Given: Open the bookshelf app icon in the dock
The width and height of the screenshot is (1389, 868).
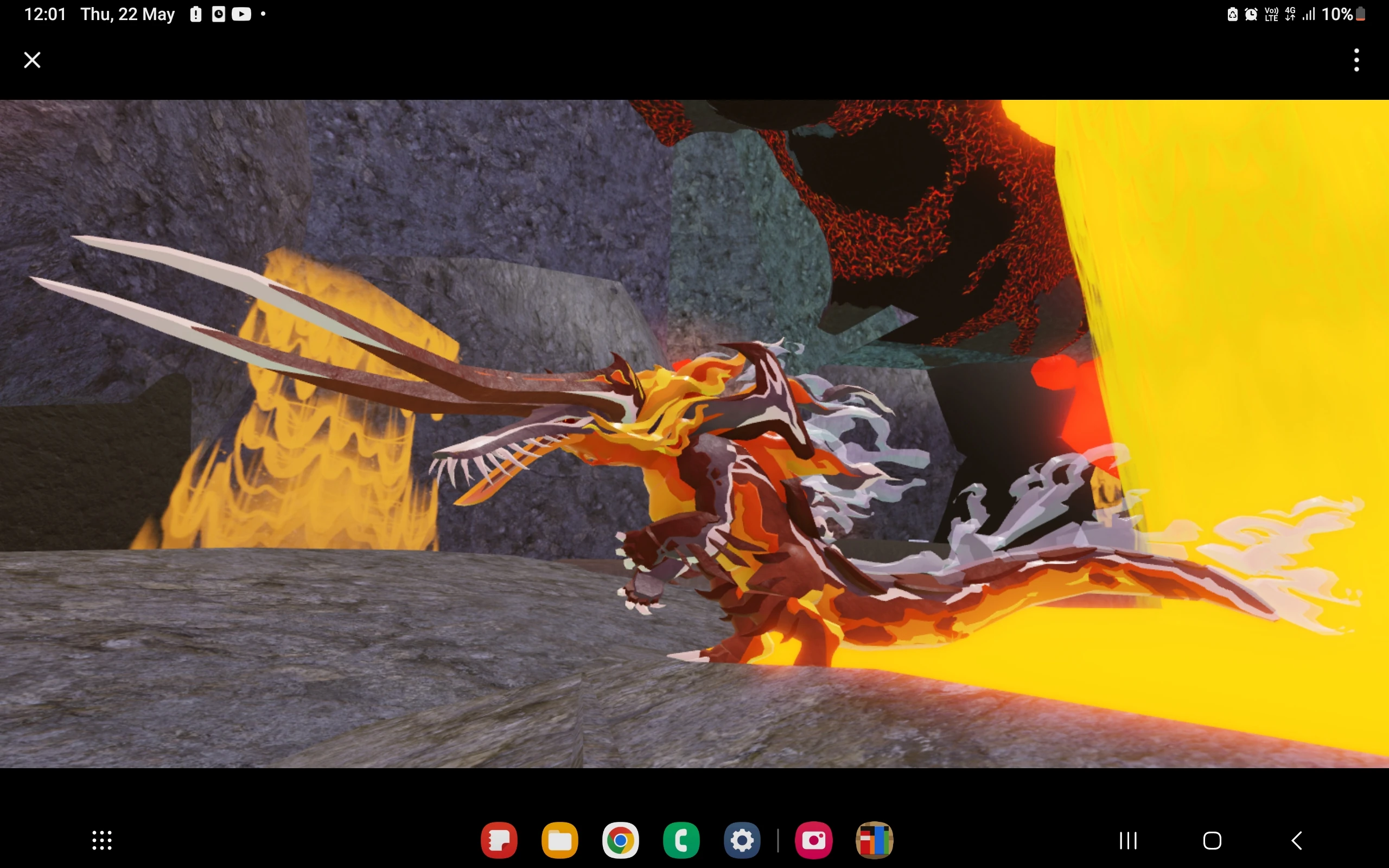Looking at the screenshot, I should tap(874, 840).
